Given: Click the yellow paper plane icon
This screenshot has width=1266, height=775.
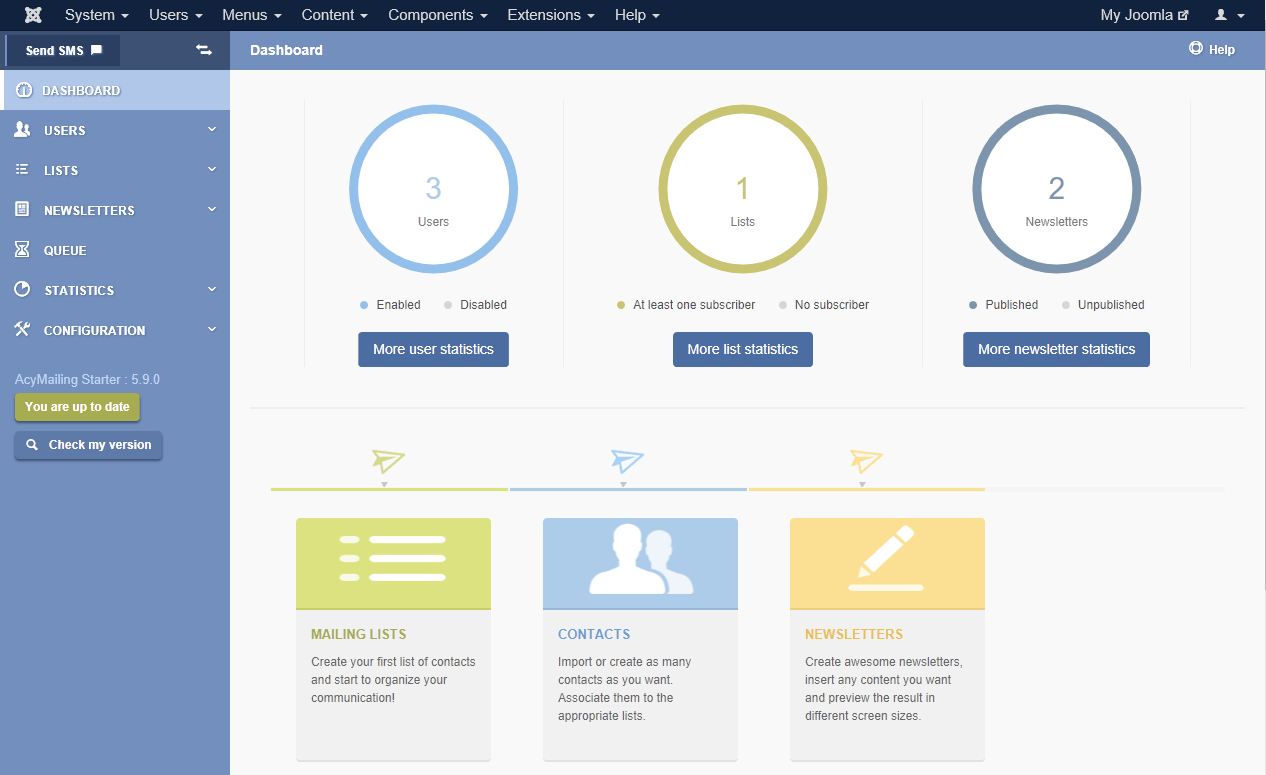Looking at the screenshot, I should (x=866, y=461).
